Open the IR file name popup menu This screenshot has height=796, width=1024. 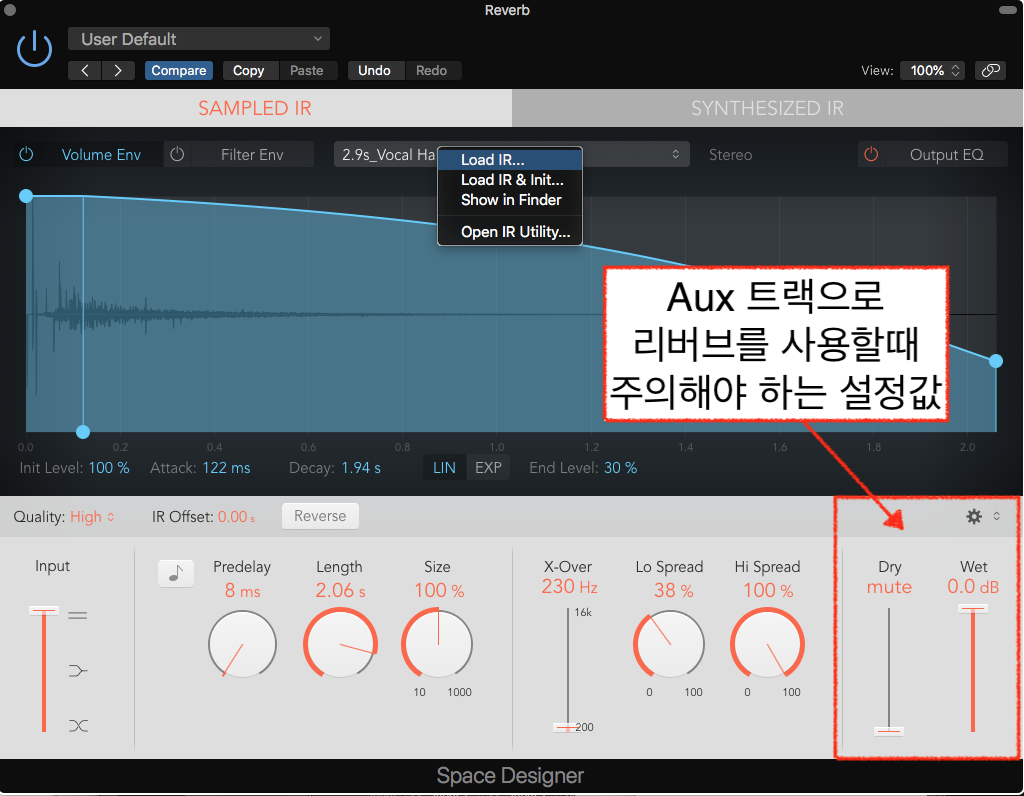pos(511,155)
